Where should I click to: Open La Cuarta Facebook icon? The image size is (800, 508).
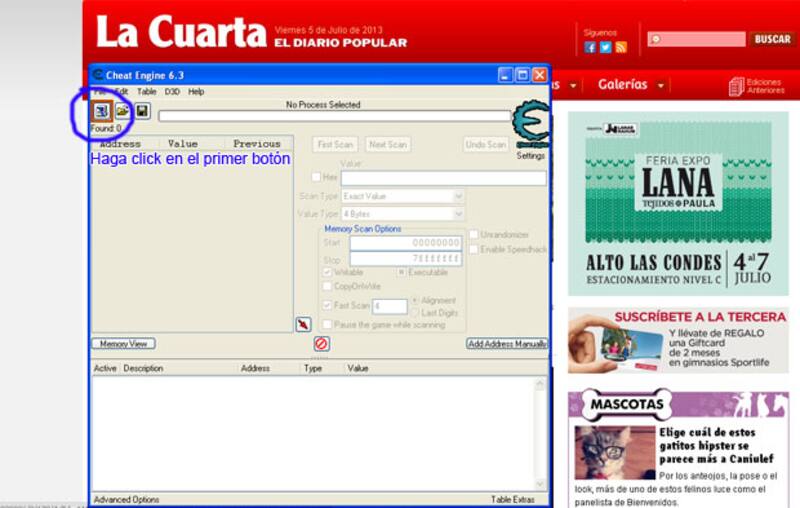click(x=590, y=47)
